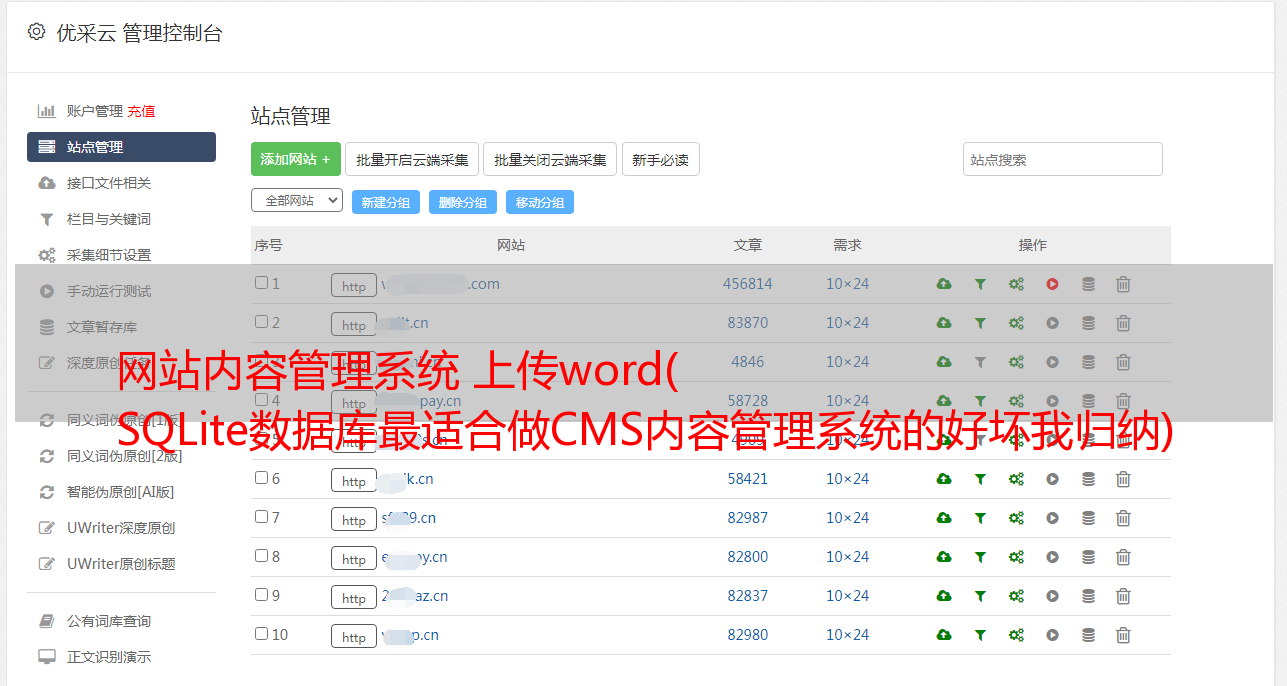Click the 站点搜索 search field
The width and height of the screenshot is (1287, 686).
coord(1063,159)
